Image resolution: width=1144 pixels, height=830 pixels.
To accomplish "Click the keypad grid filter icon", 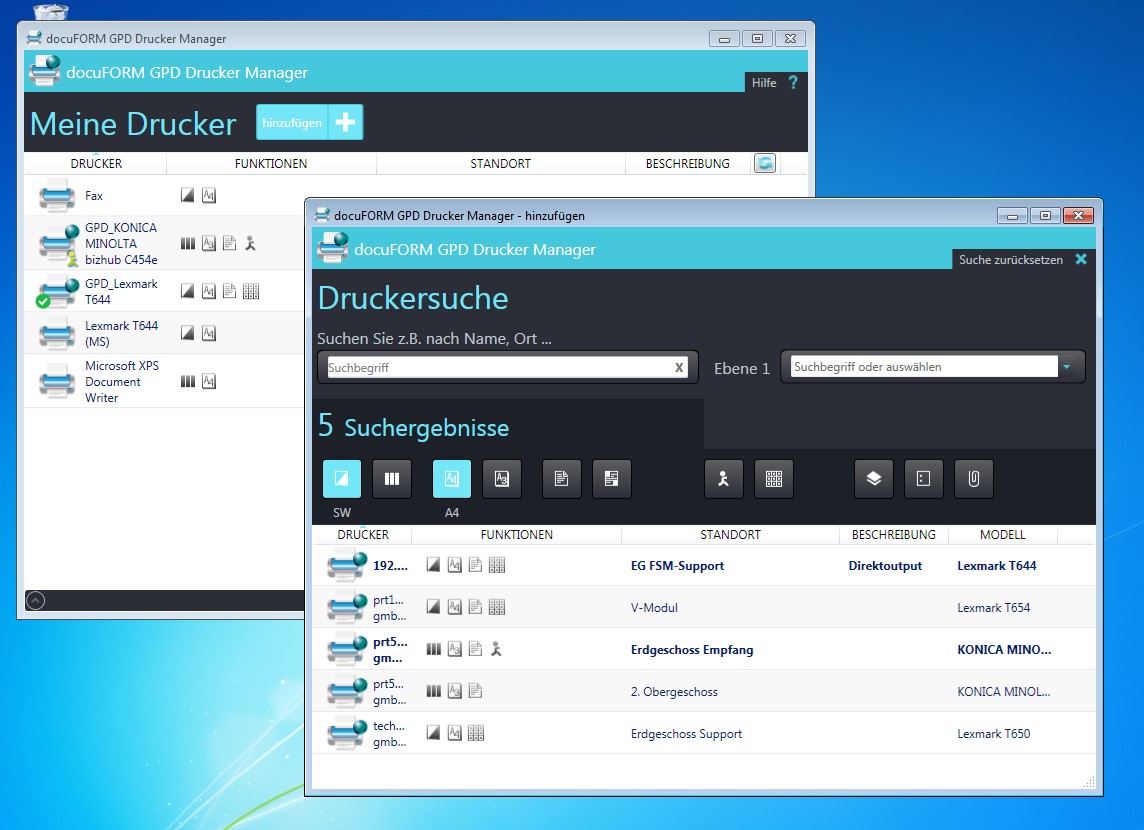I will pyautogui.click(x=773, y=479).
